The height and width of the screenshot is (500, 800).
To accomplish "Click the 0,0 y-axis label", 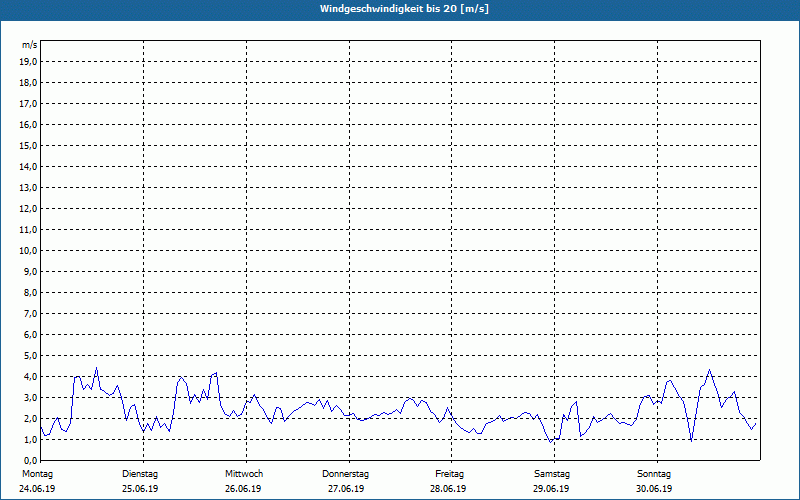I will point(30,460).
